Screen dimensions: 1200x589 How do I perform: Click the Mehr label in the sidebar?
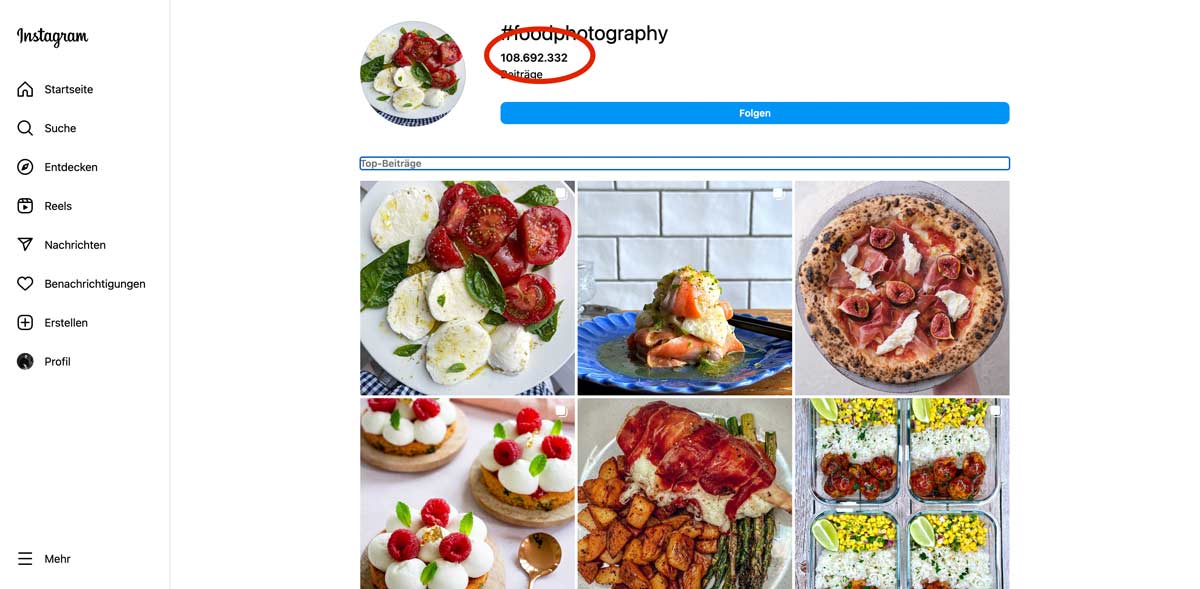(x=57, y=559)
